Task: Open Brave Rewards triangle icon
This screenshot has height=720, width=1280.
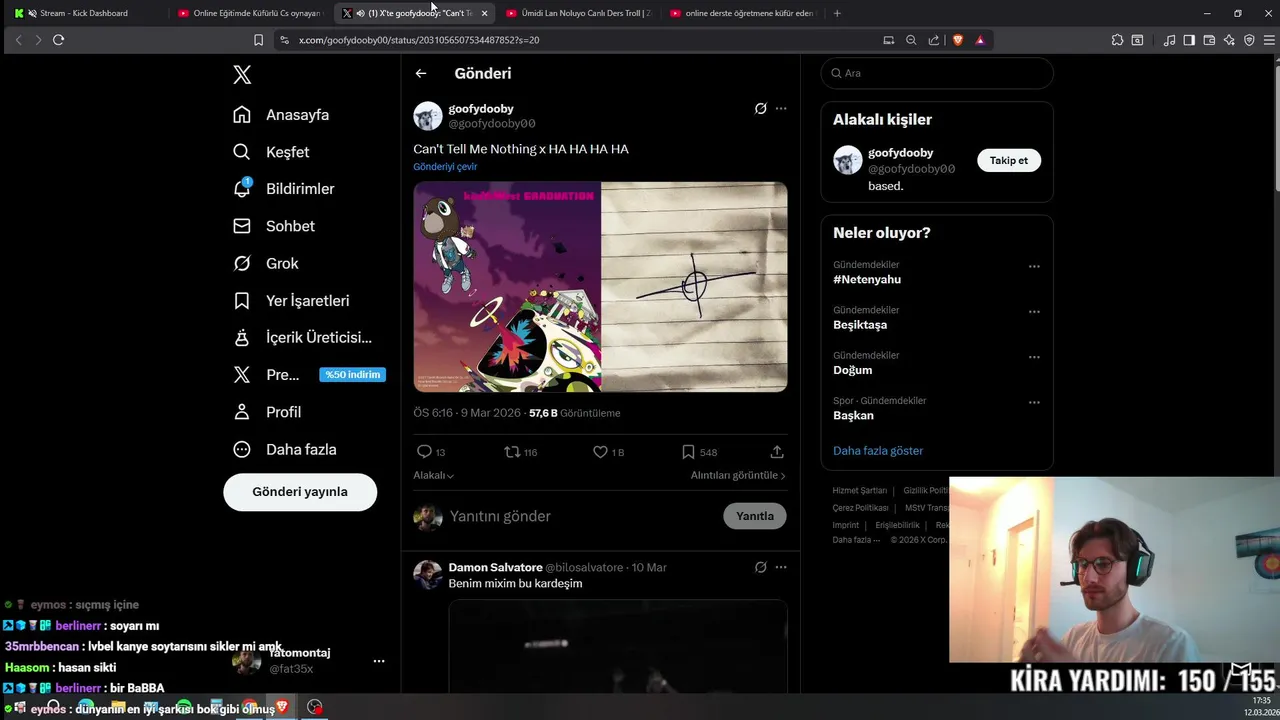Action: click(x=980, y=40)
